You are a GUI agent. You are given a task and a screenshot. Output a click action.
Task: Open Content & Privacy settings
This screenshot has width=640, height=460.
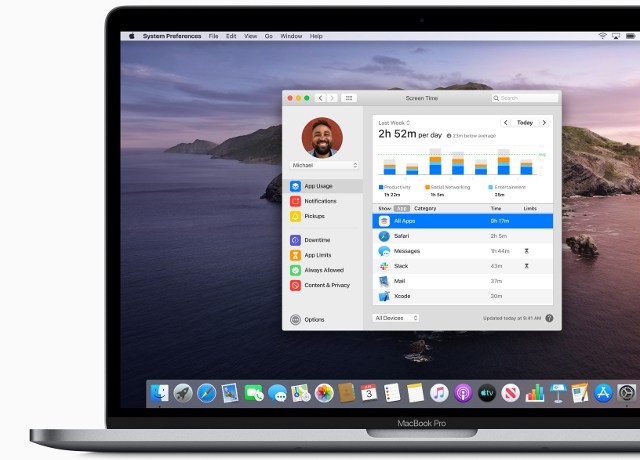click(326, 285)
